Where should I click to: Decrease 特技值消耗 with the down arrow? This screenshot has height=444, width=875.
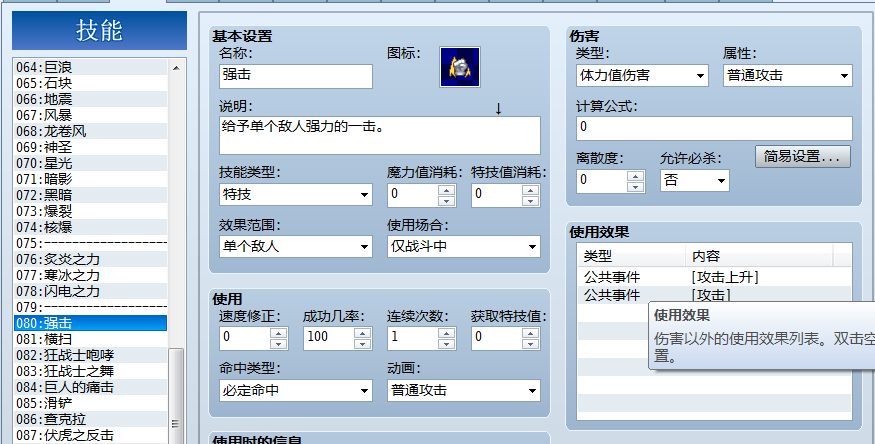click(531, 200)
